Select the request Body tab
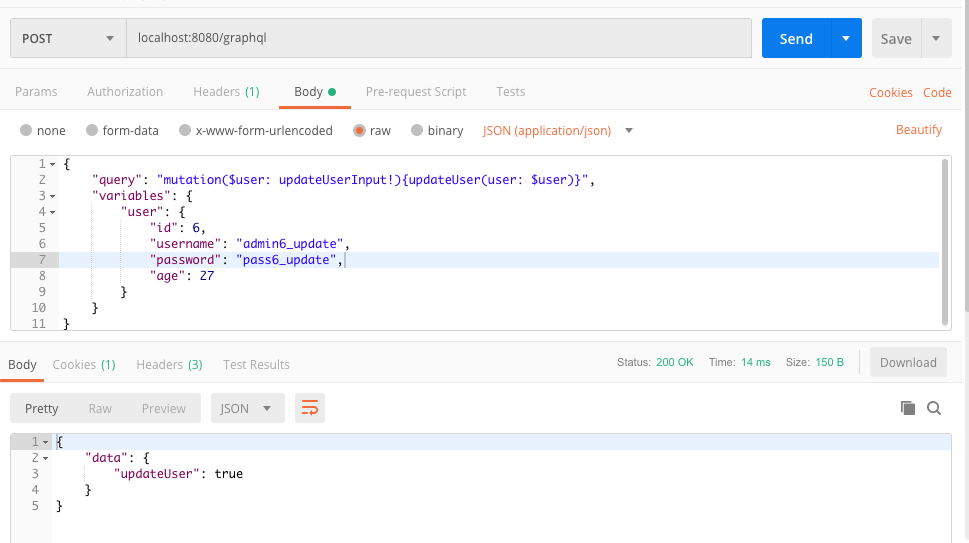969x543 pixels. click(315, 91)
